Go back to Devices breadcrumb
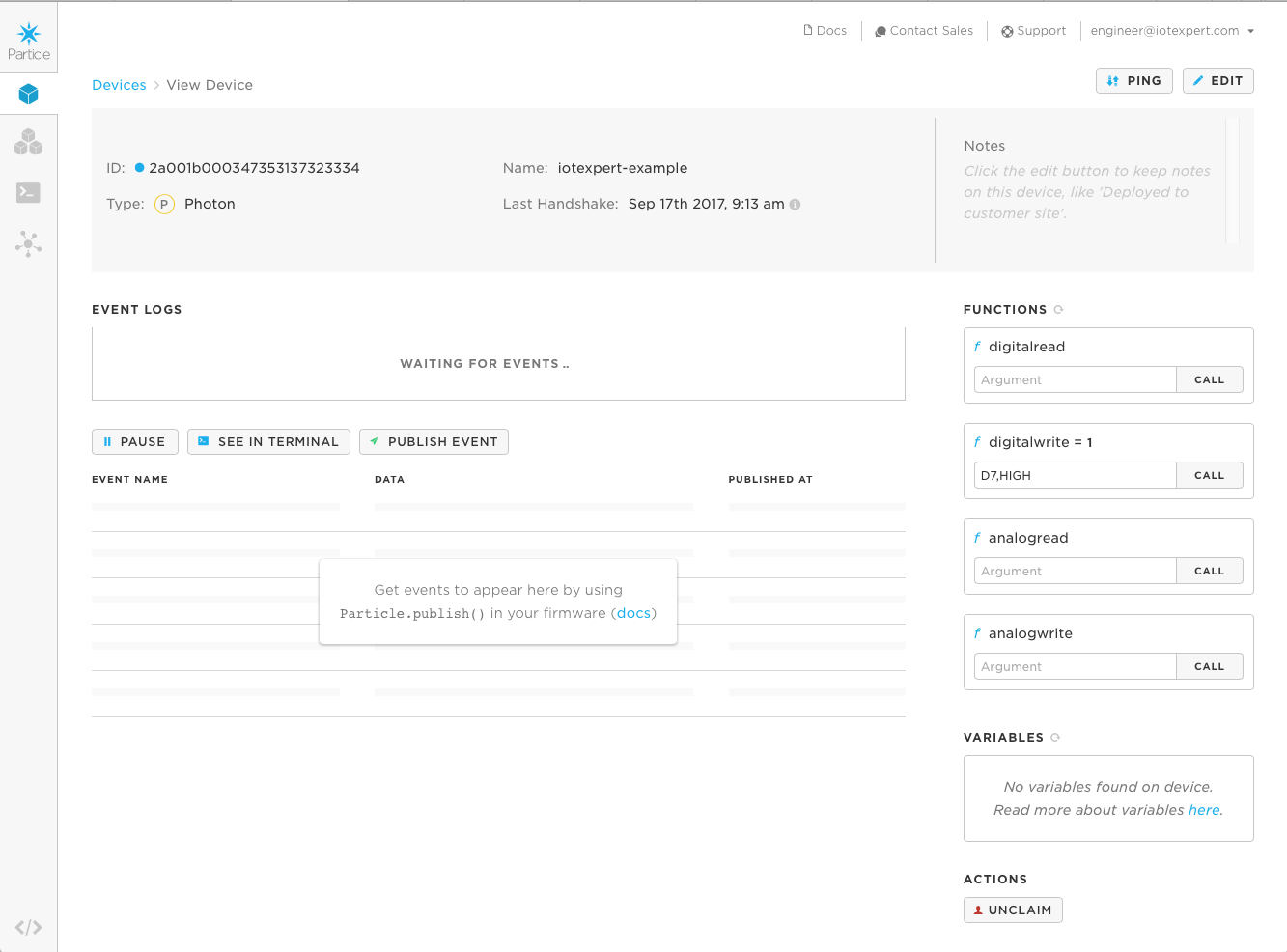Image resolution: width=1287 pixels, height=952 pixels. pyautogui.click(x=119, y=85)
